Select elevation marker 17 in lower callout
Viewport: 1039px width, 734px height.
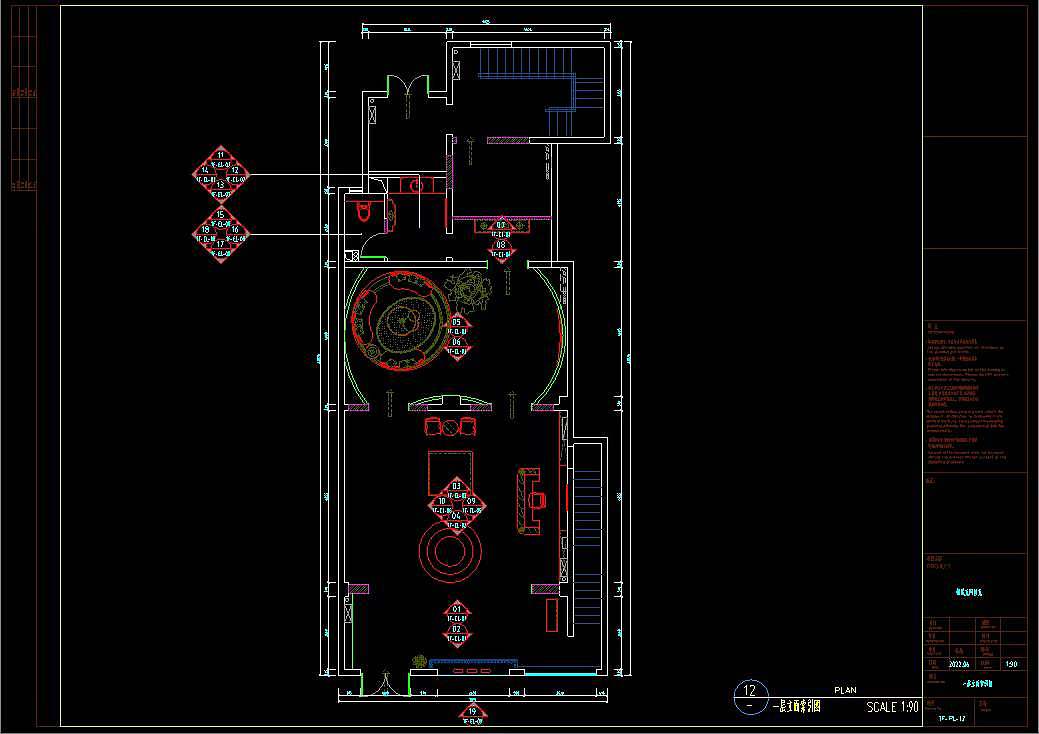point(221,249)
